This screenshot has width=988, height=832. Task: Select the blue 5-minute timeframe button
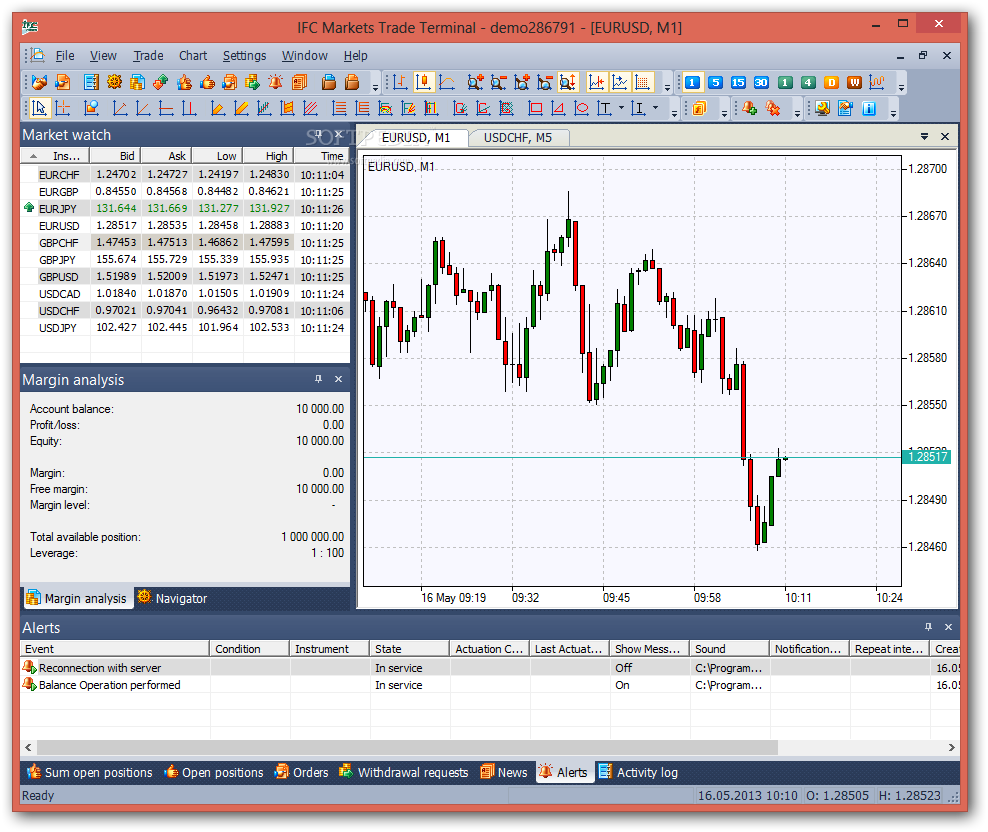coord(715,83)
